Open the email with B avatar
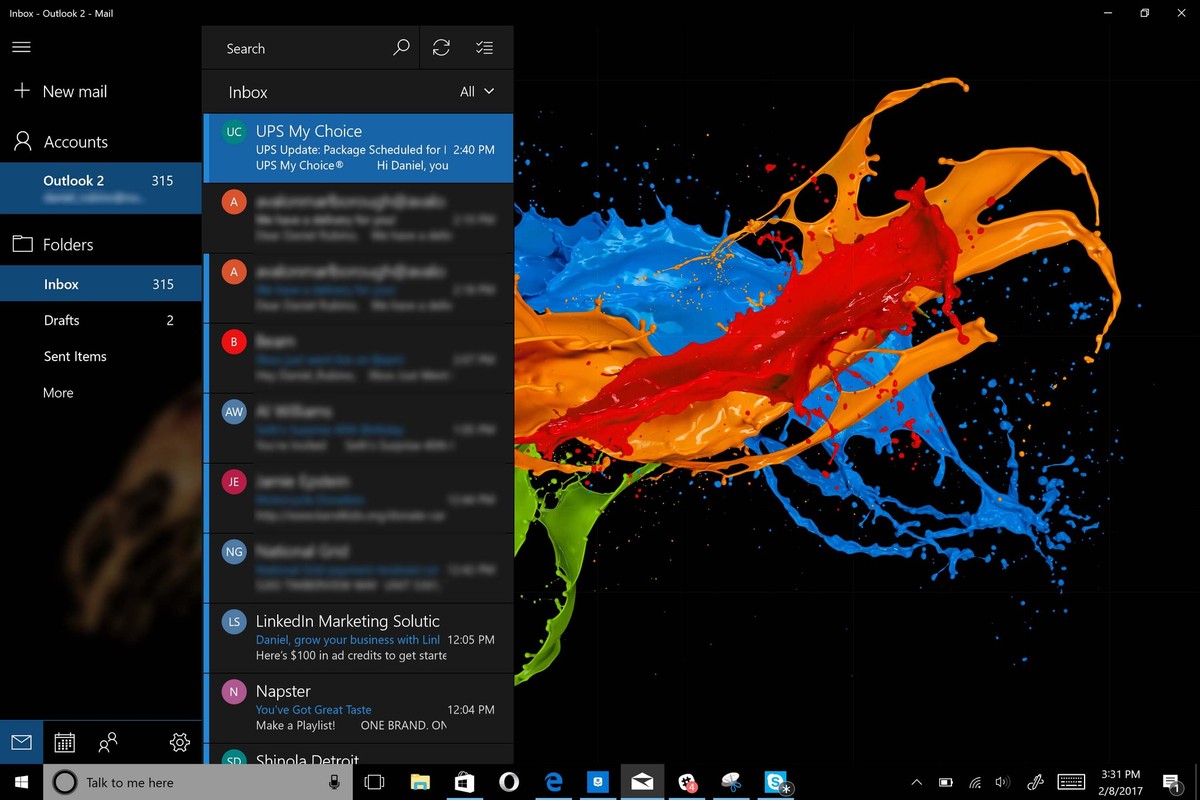Image resolution: width=1200 pixels, height=800 pixels. (x=358, y=358)
